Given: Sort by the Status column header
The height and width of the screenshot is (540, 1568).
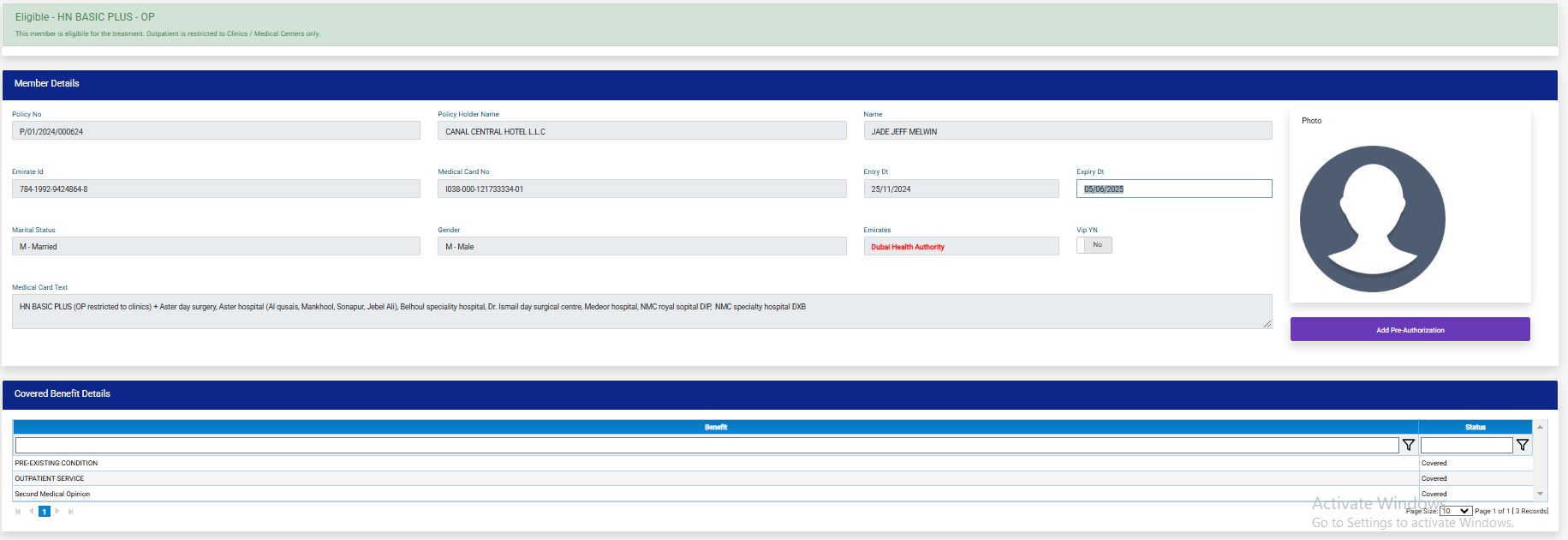Looking at the screenshot, I should (x=1475, y=427).
